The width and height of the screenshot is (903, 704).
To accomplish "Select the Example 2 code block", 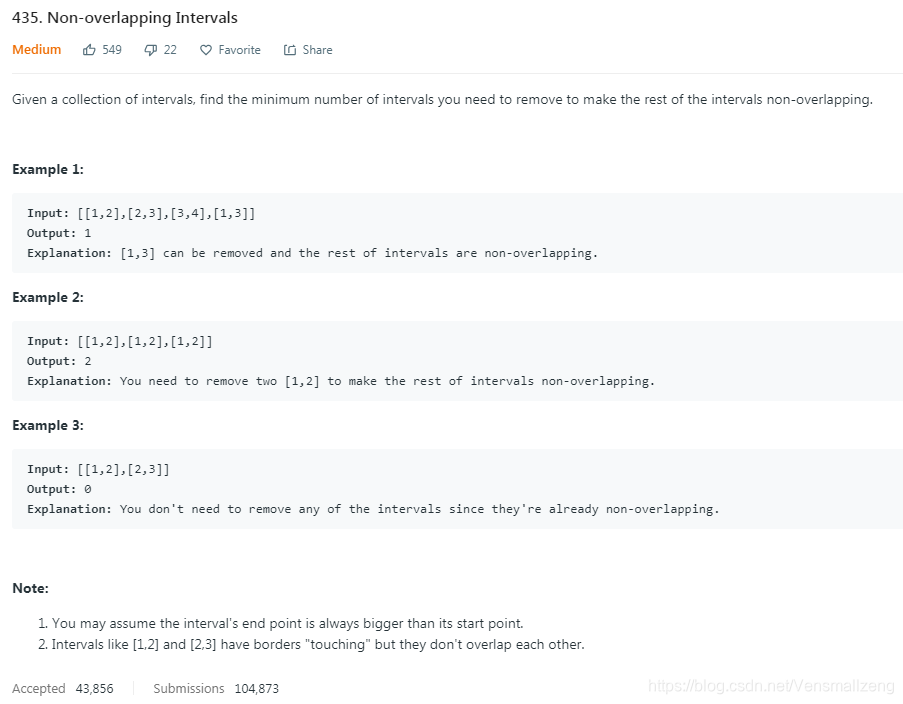I will 450,360.
